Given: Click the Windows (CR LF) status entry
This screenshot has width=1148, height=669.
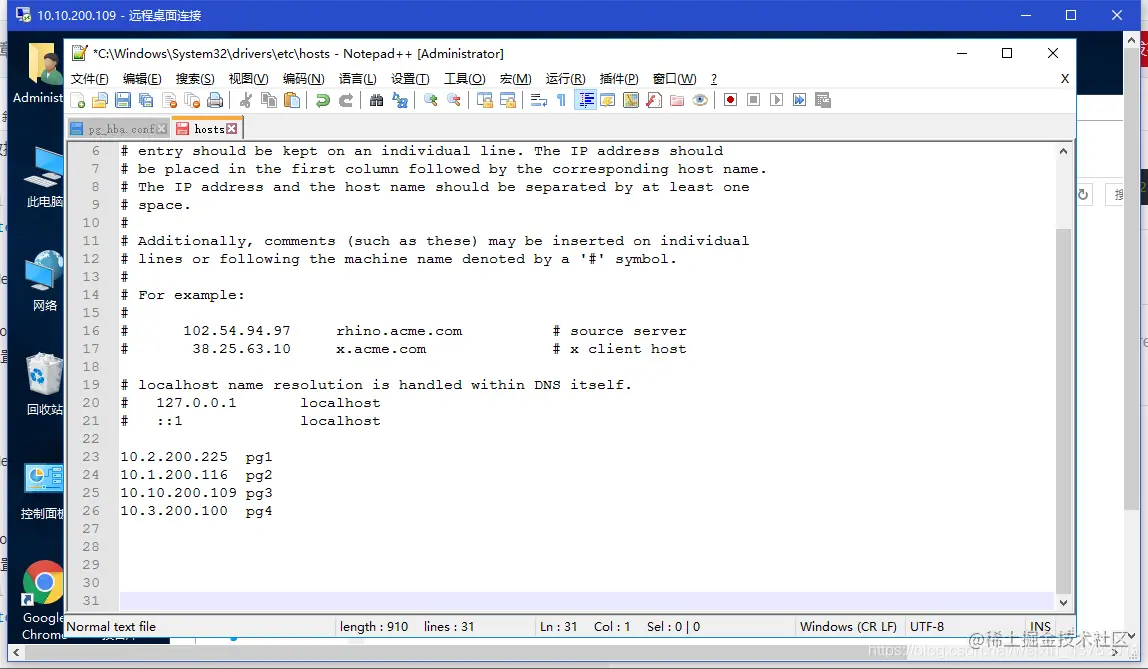Looking at the screenshot, I should [x=848, y=627].
